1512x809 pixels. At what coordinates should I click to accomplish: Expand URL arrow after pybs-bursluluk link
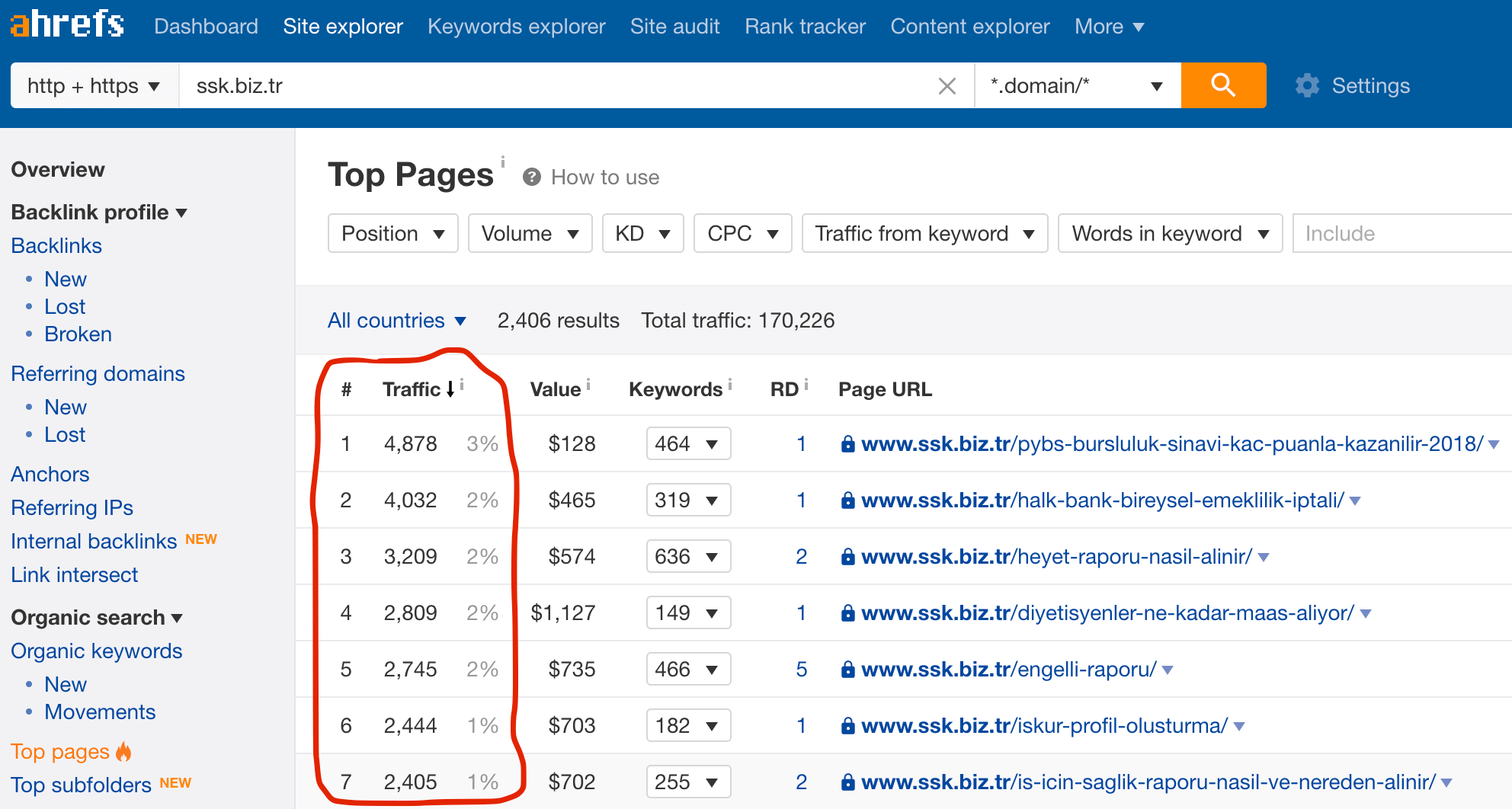coord(1494,444)
